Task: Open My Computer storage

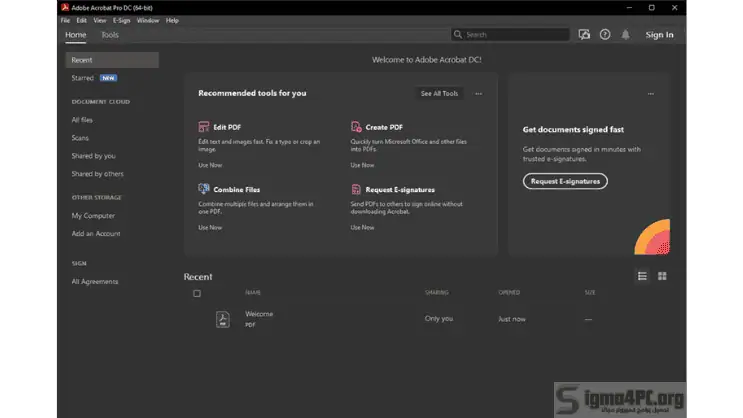Action: pyautogui.click(x=93, y=216)
